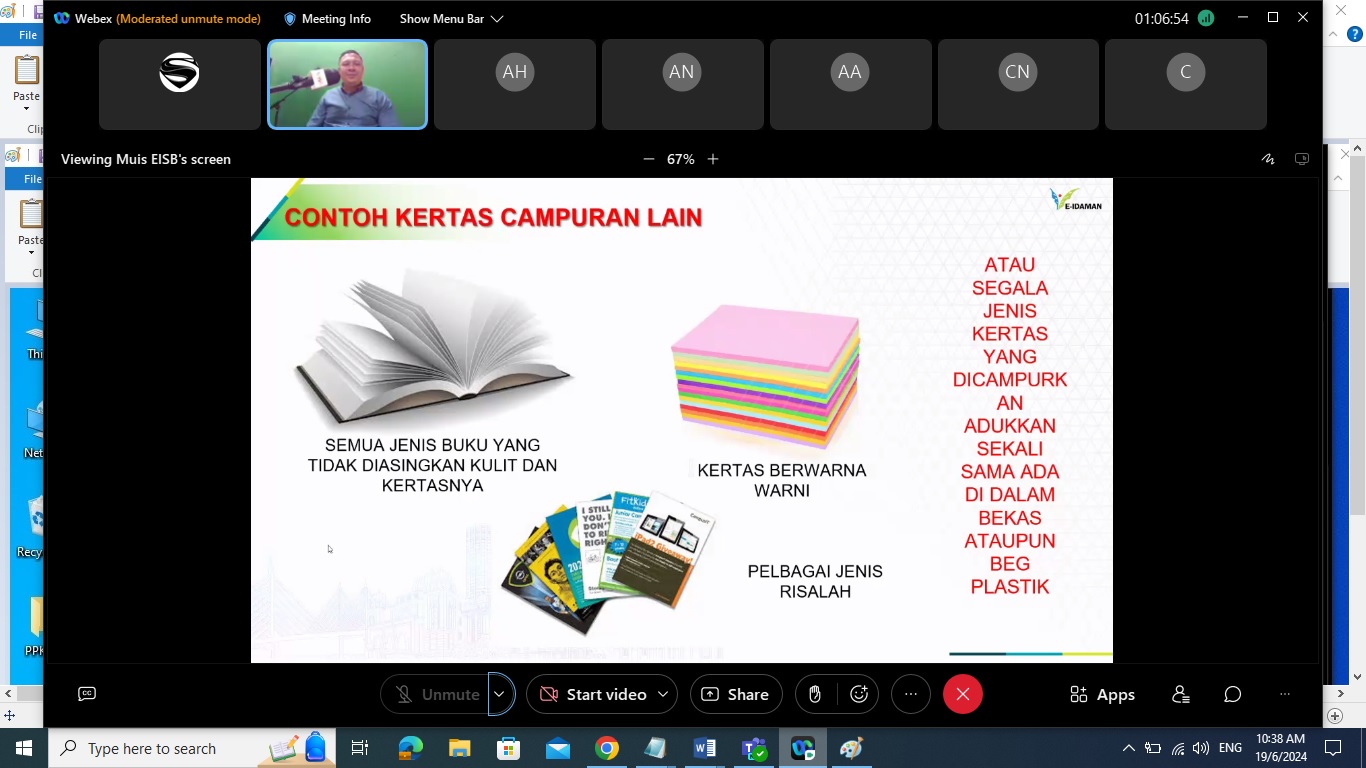
Task: Click the Apps button
Action: (x=1102, y=694)
